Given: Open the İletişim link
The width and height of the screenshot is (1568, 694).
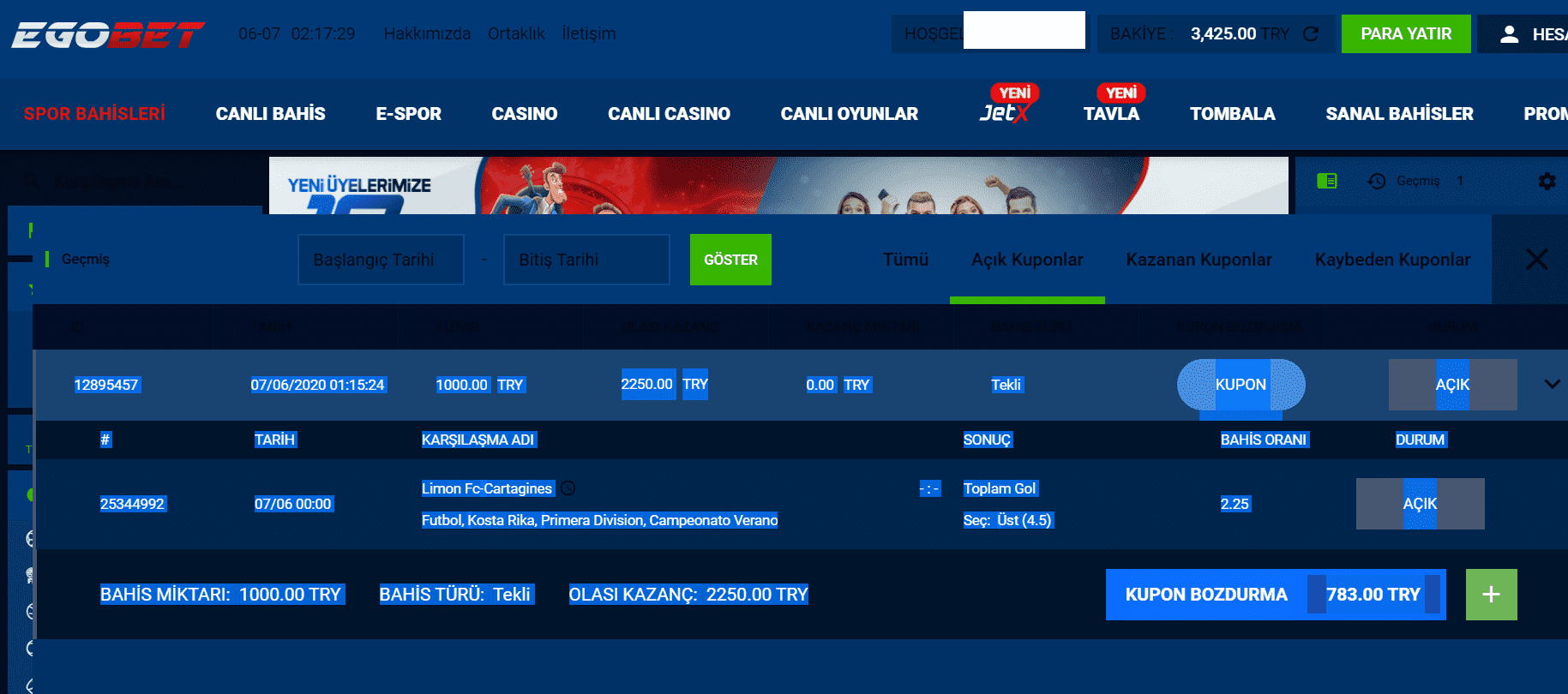Looking at the screenshot, I should [589, 33].
